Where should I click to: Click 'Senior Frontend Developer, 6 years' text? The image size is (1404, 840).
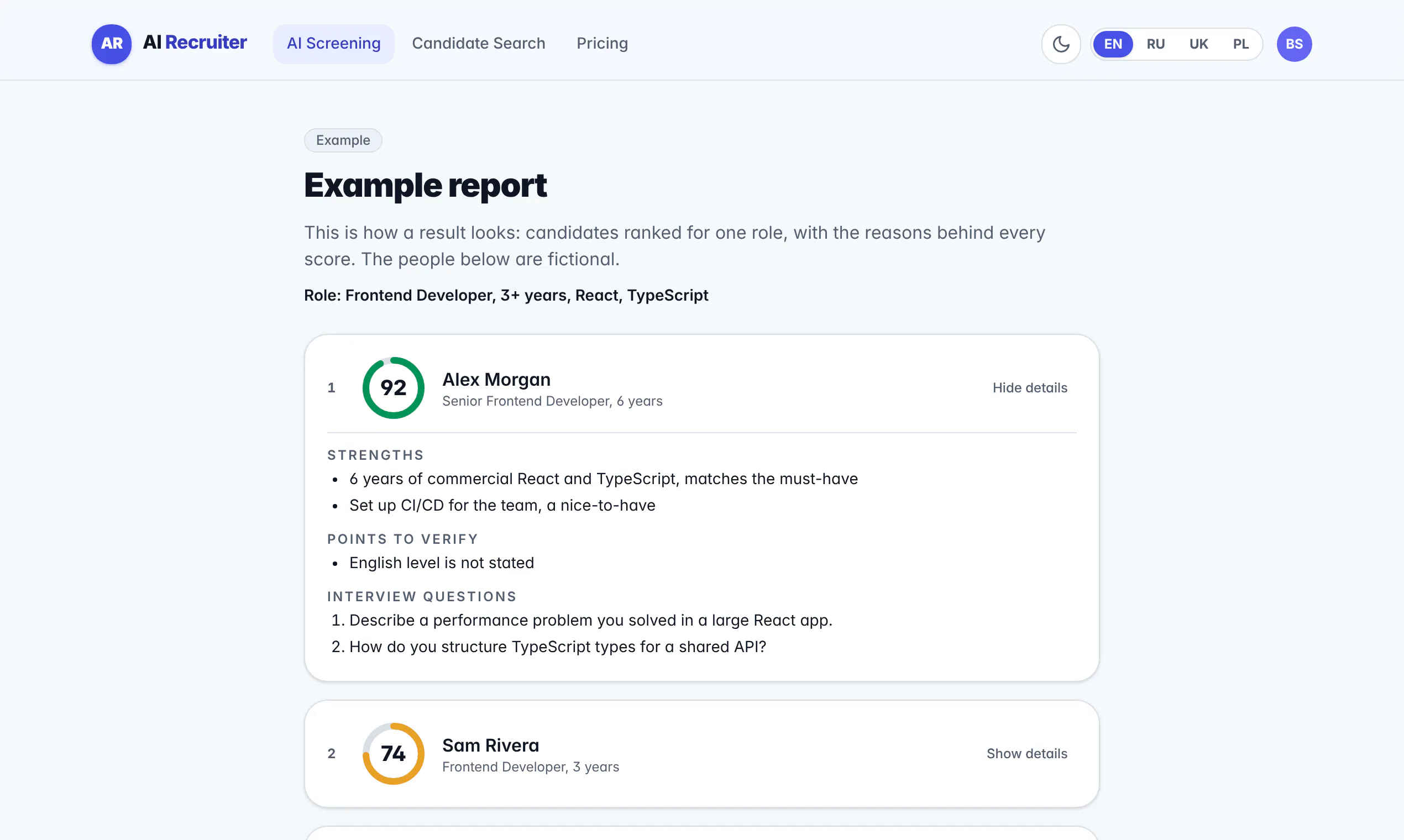[552, 401]
